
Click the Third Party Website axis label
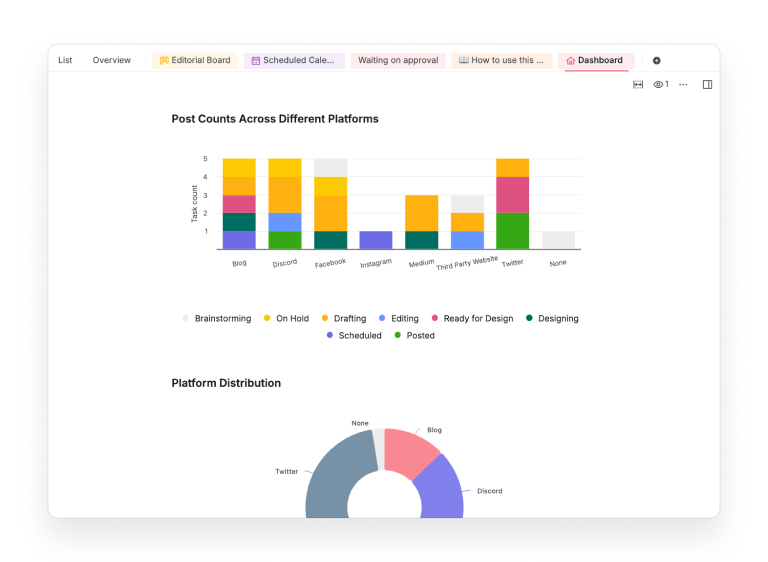(x=467, y=263)
